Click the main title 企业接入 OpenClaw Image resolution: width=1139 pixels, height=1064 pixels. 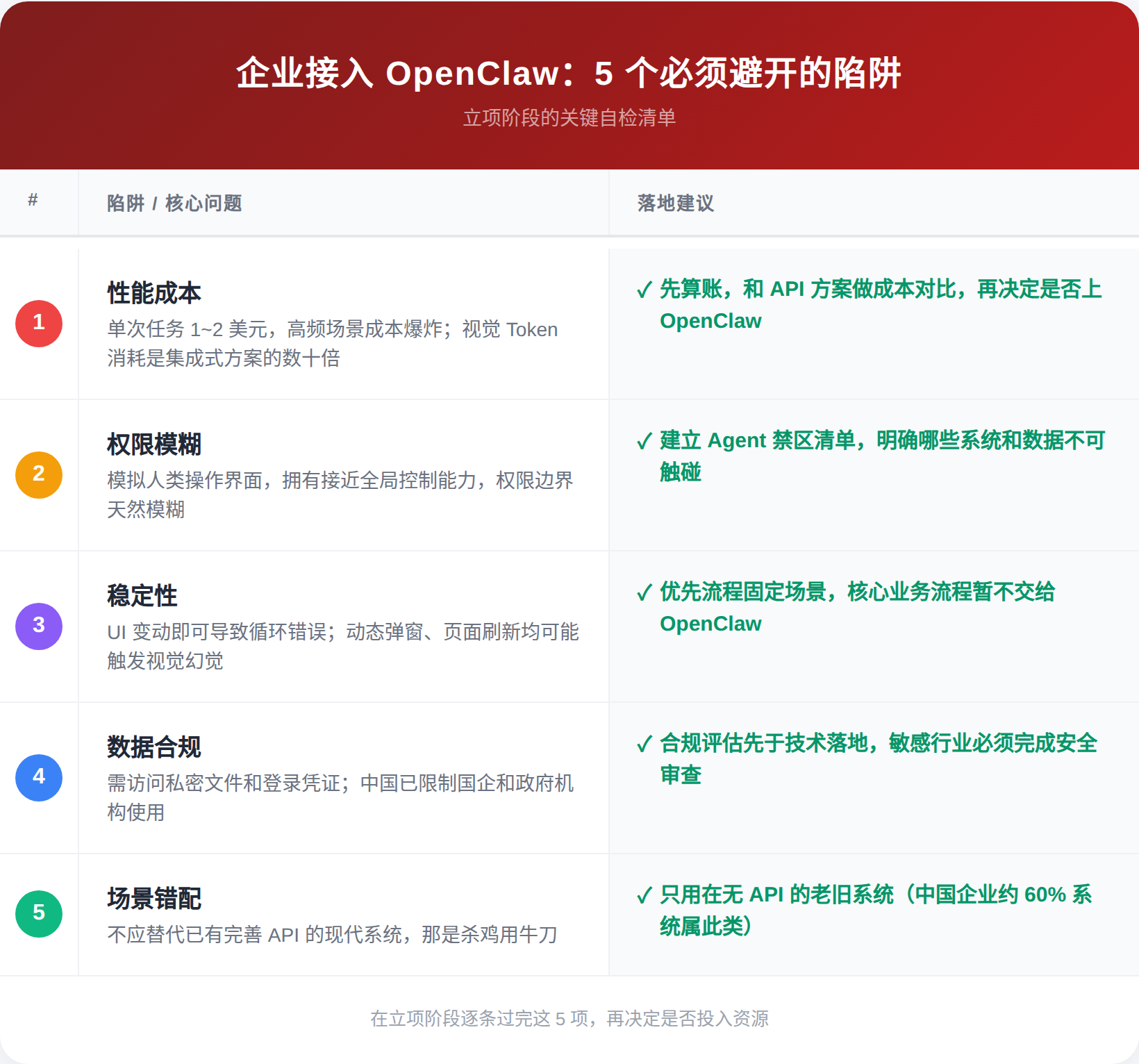click(x=569, y=74)
